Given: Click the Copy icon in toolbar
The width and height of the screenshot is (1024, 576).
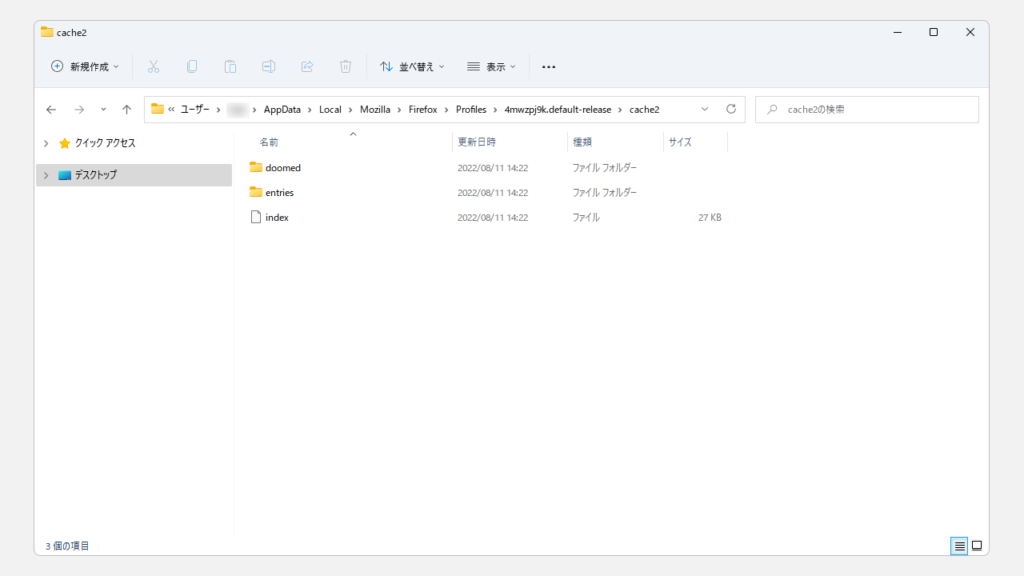Looking at the screenshot, I should click(192, 67).
